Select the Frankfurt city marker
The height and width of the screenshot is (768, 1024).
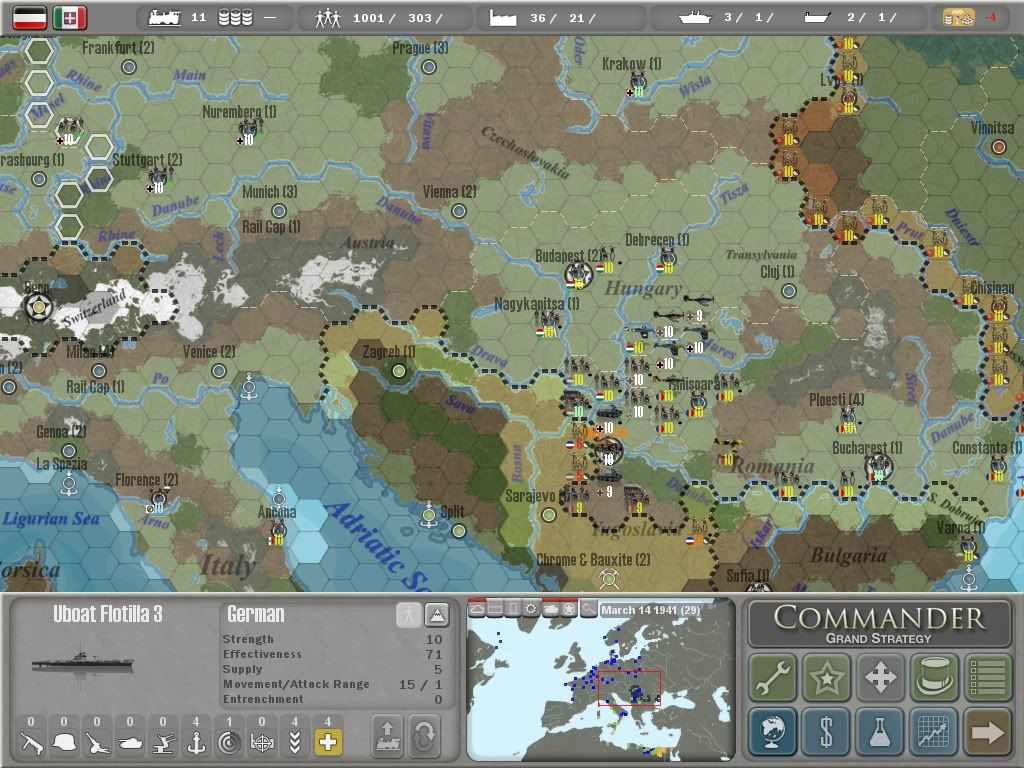(x=129, y=67)
